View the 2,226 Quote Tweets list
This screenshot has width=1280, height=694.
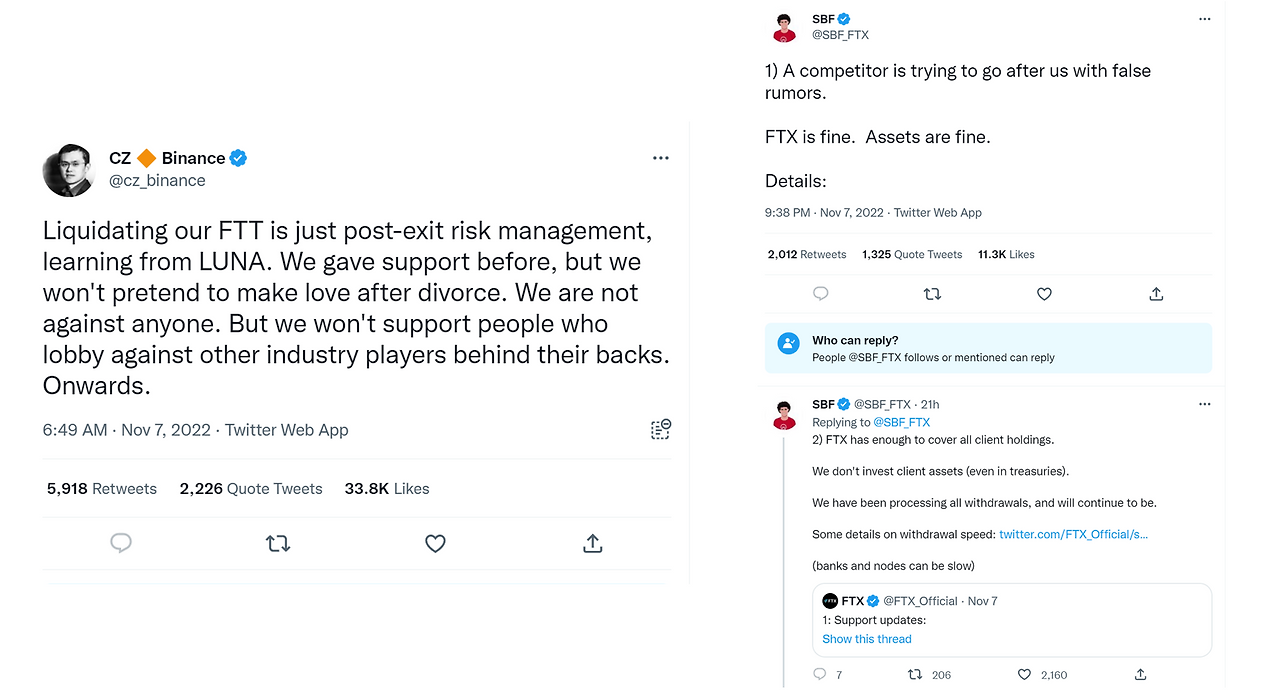[x=251, y=489]
